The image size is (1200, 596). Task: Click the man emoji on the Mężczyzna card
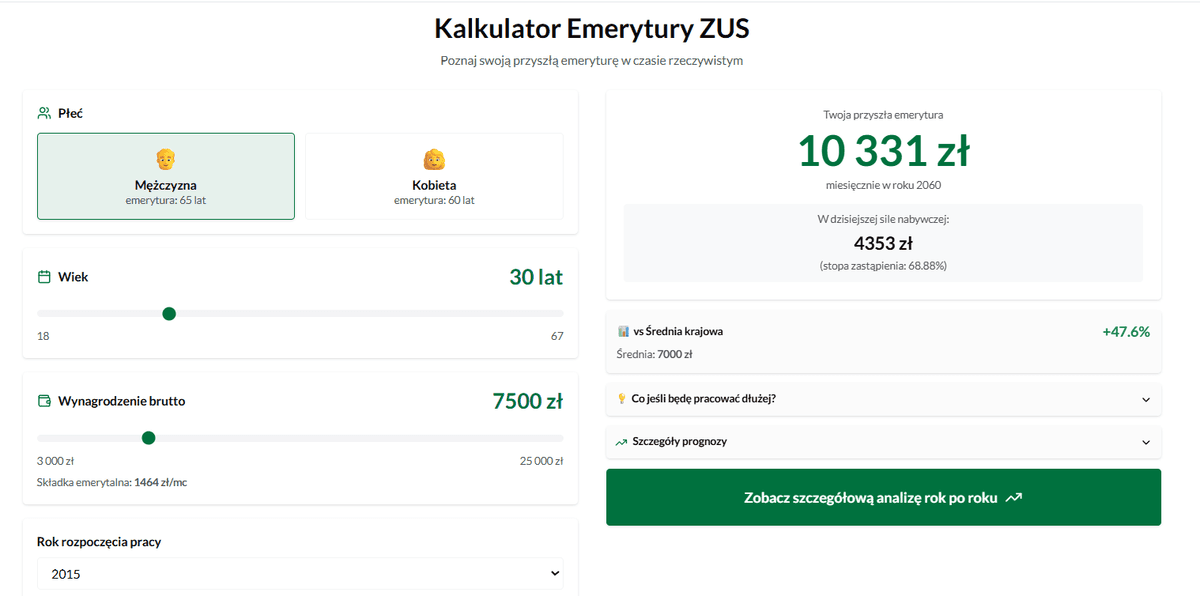[x=165, y=158]
